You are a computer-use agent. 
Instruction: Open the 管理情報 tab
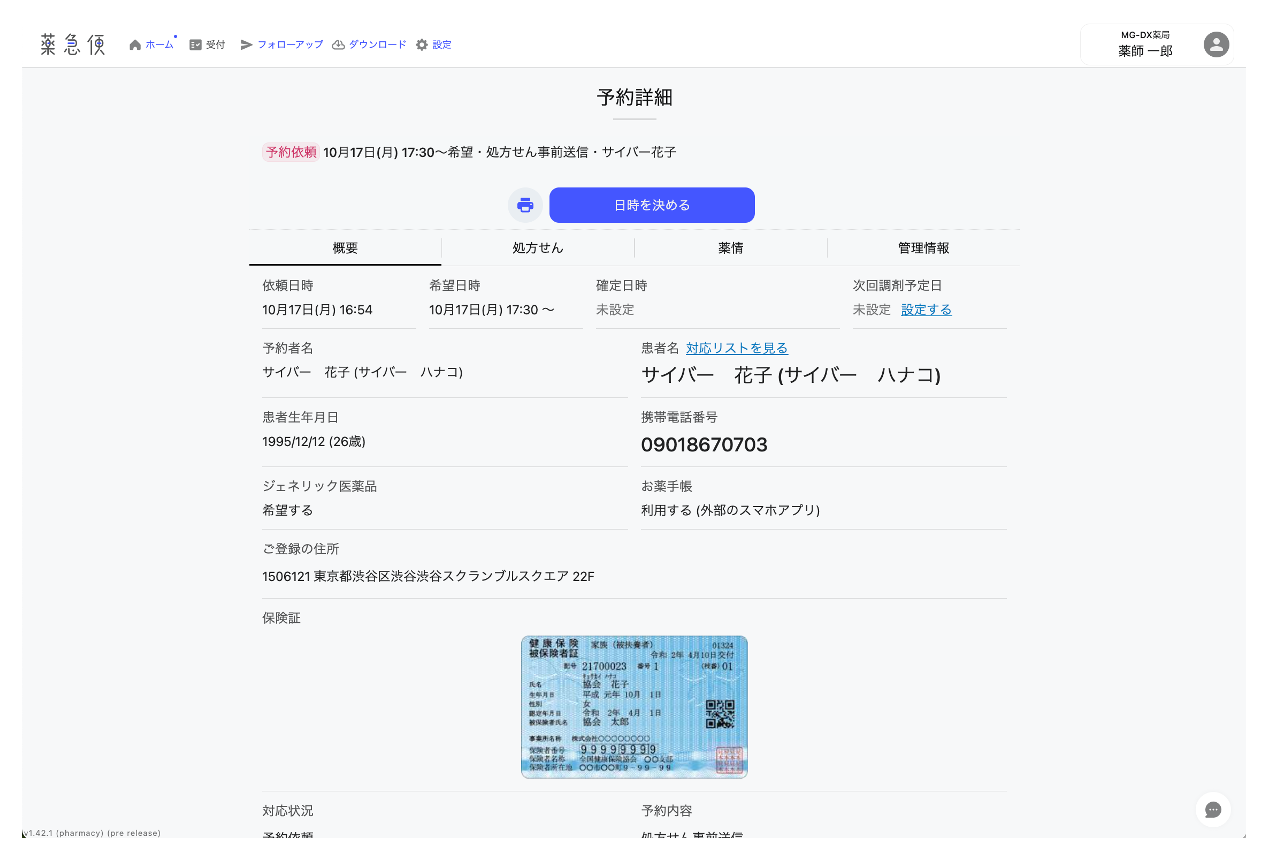click(923, 248)
